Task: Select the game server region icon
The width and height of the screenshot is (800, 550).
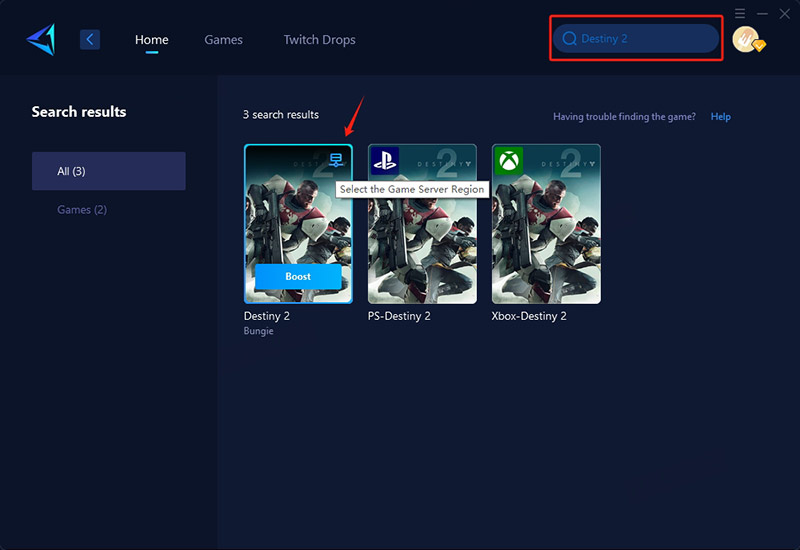Action: pos(336,160)
